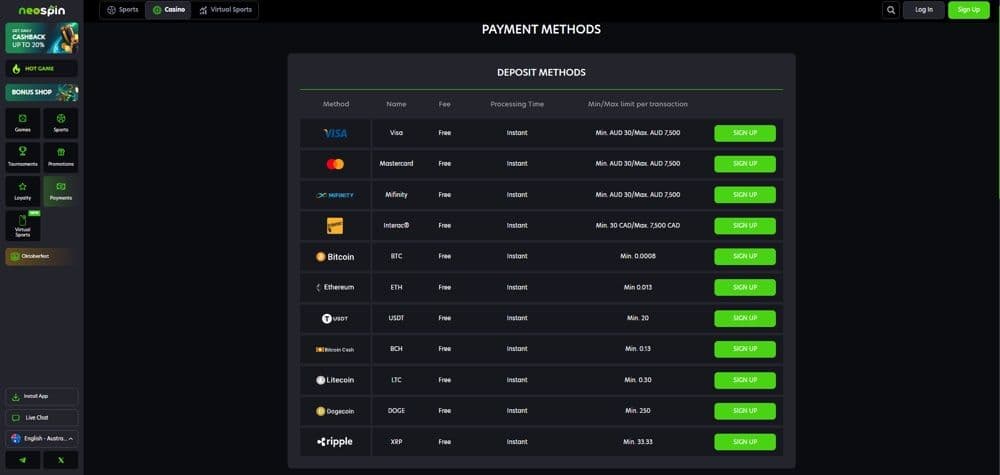Open the Bonus Shop banner
This screenshot has height=475, width=1000.
coord(41,92)
